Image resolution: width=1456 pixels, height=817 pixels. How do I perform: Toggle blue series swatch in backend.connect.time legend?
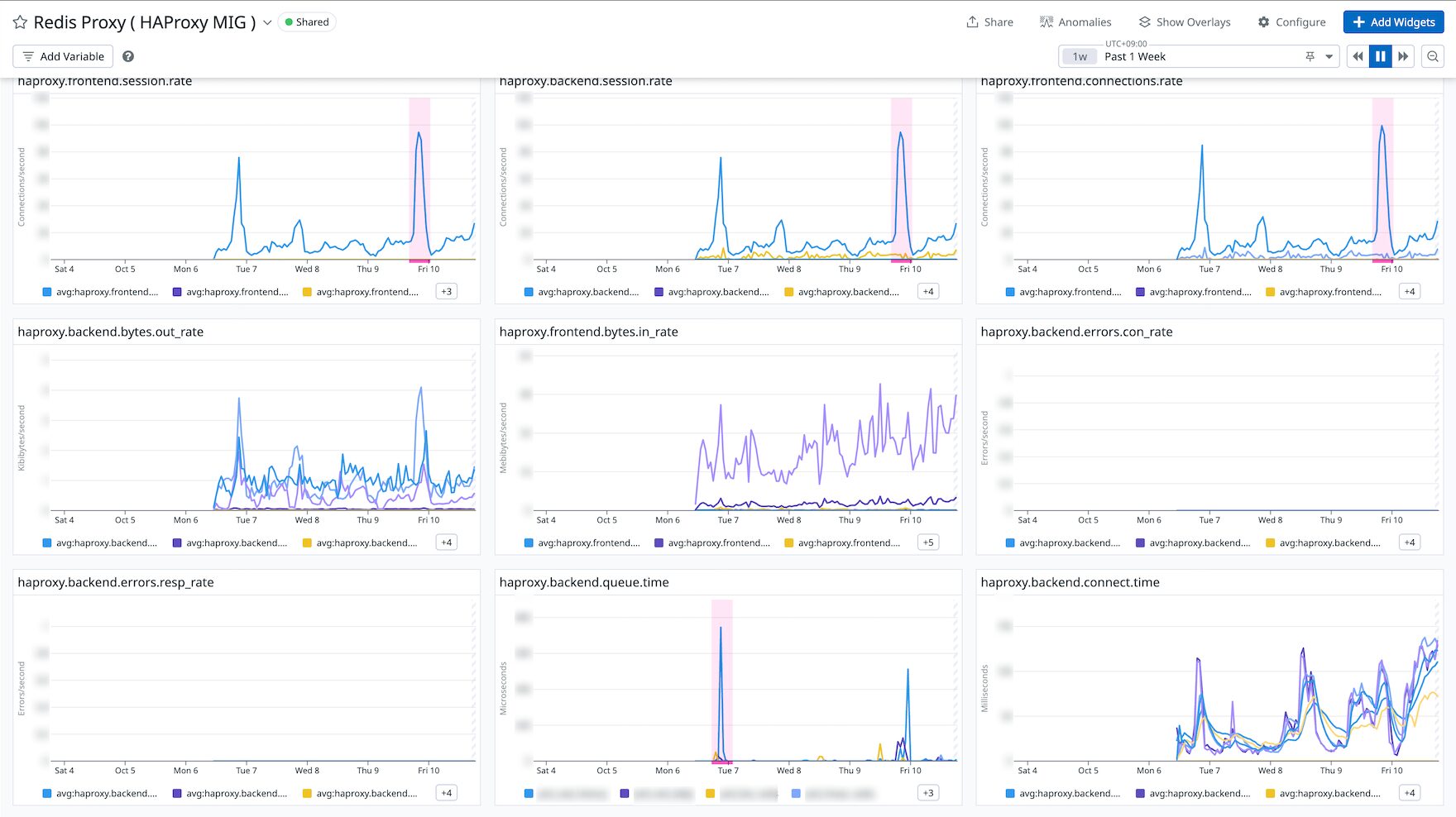(1010, 793)
